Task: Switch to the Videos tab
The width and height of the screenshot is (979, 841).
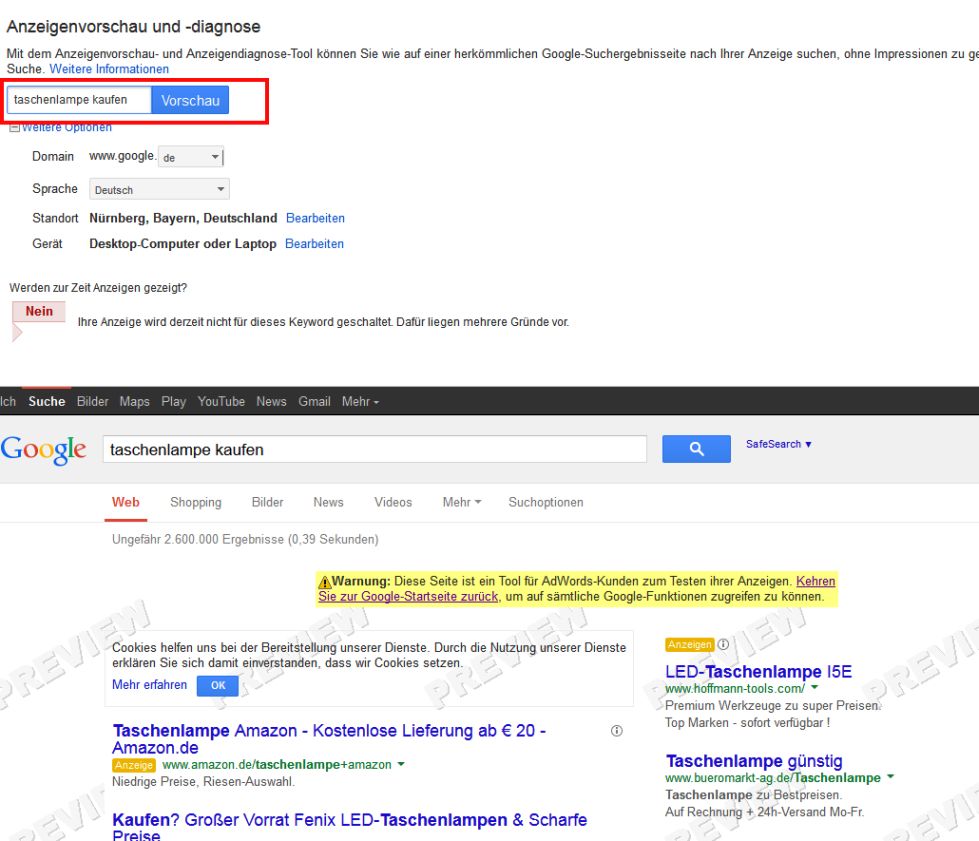Action: tap(393, 502)
